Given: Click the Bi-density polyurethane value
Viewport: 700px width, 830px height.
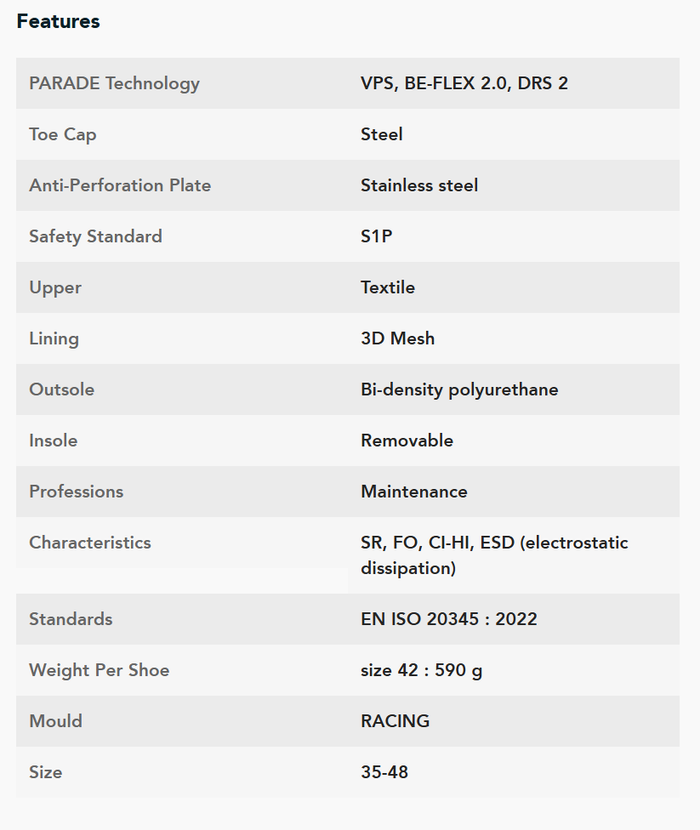Looking at the screenshot, I should (460, 390).
